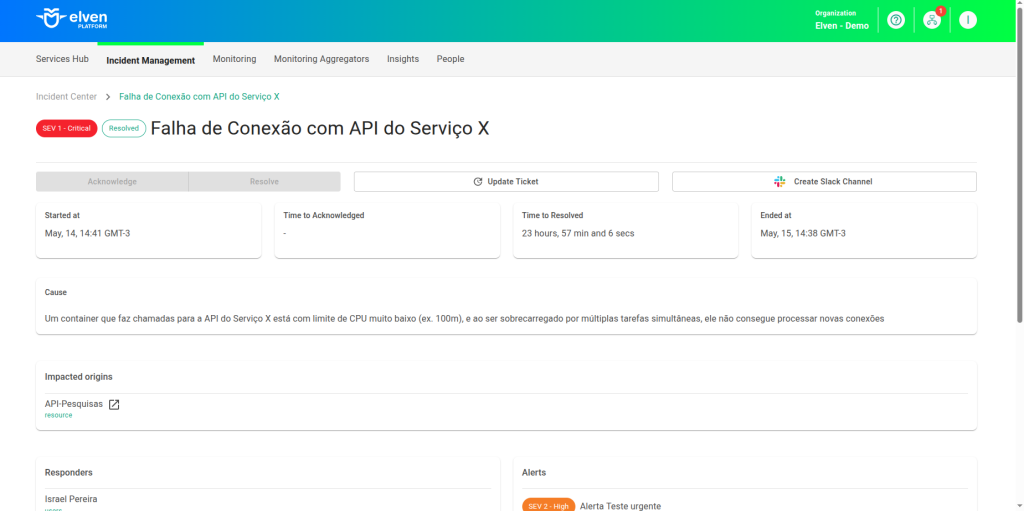Click the Resolve button
Screen dimensions: 1024x511
tap(264, 182)
